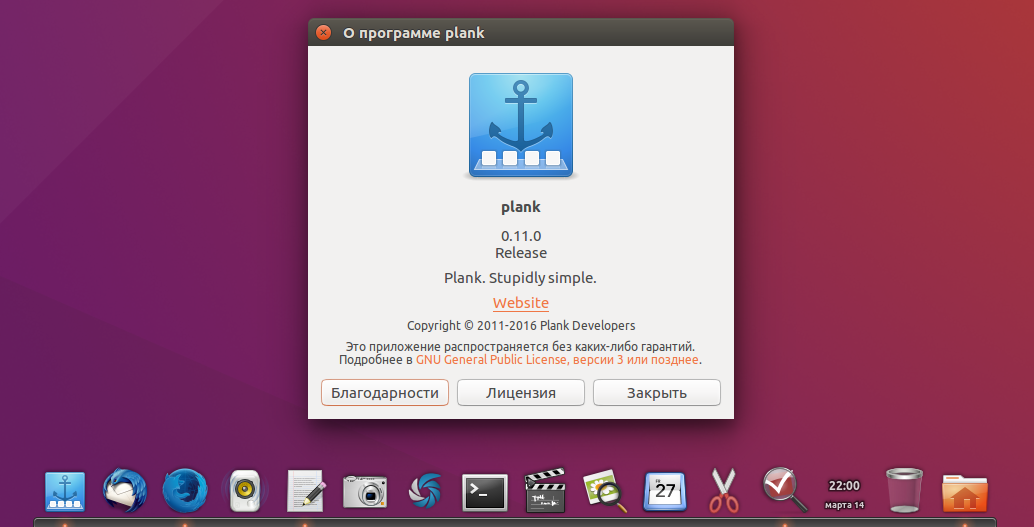Launch the camera screenshot tool

[x=365, y=492]
